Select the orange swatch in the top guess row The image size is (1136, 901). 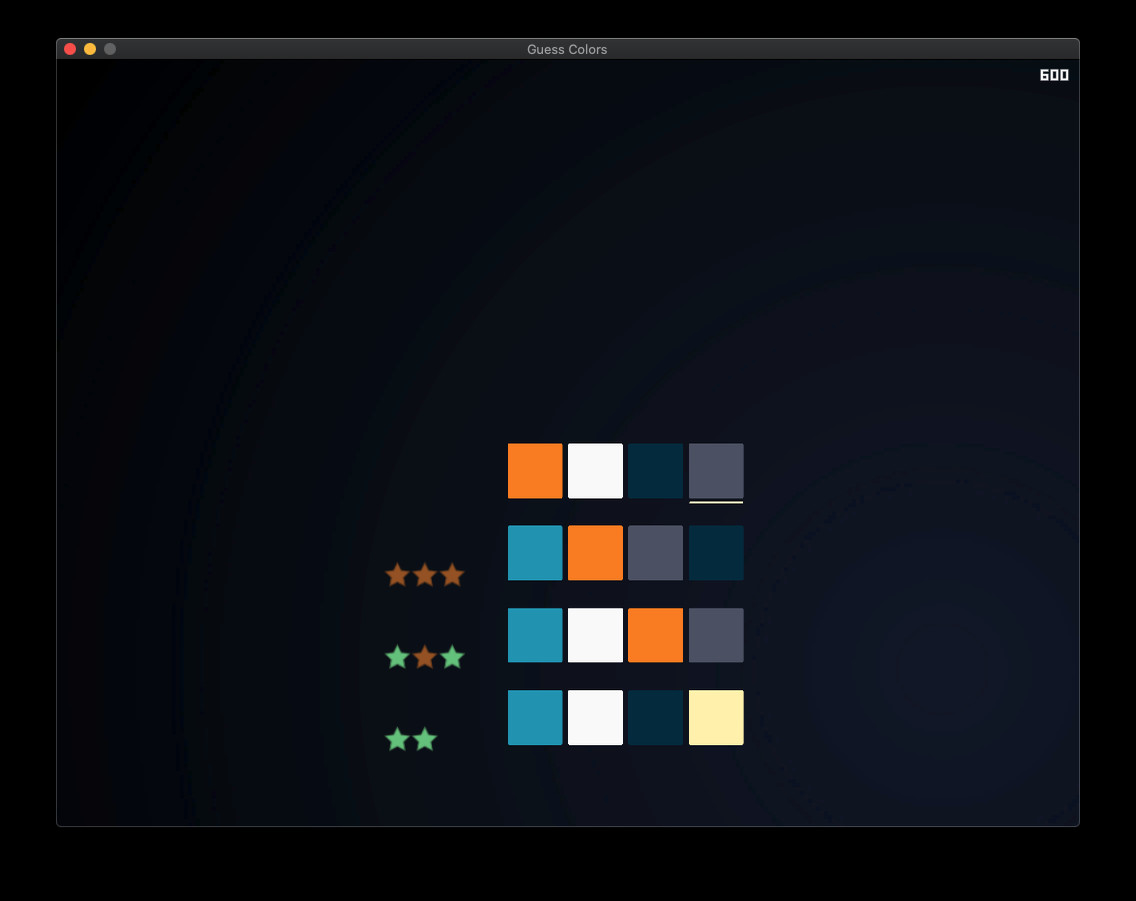pos(535,470)
